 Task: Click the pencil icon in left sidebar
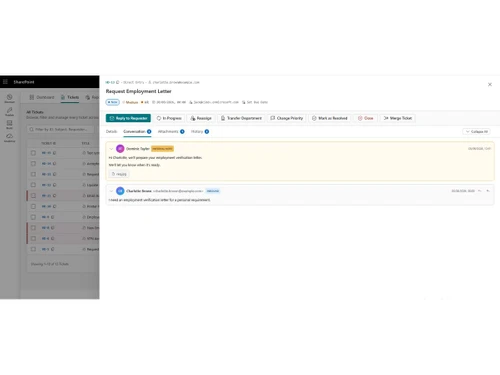9,111
